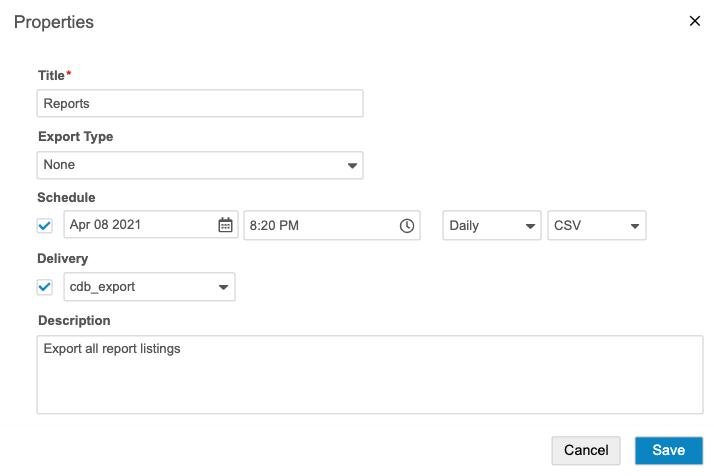
Task: Click into the 8:20 PM time field
Action: coord(318,226)
